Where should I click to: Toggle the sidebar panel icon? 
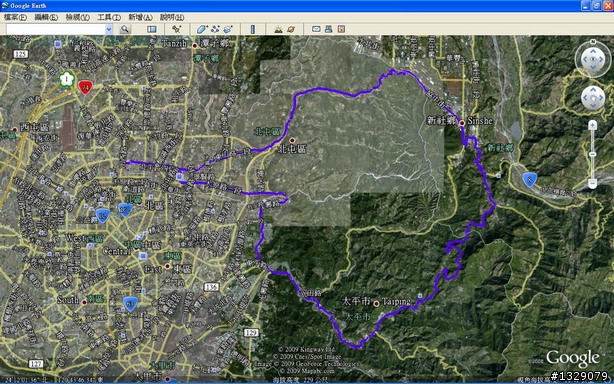[152, 29]
